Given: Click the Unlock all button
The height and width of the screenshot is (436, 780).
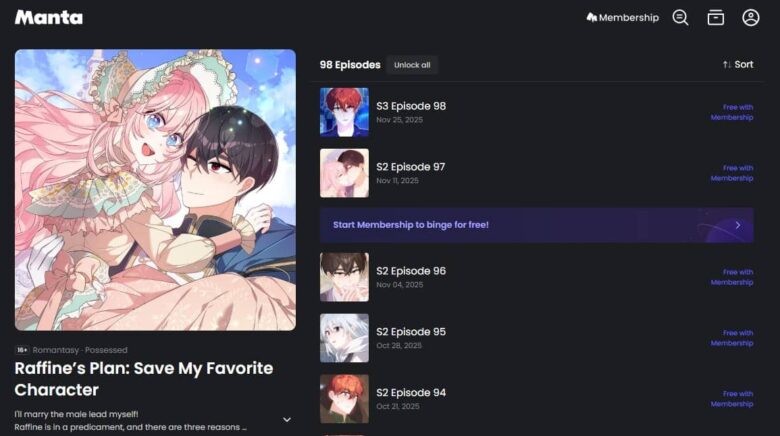Looking at the screenshot, I should [412, 65].
